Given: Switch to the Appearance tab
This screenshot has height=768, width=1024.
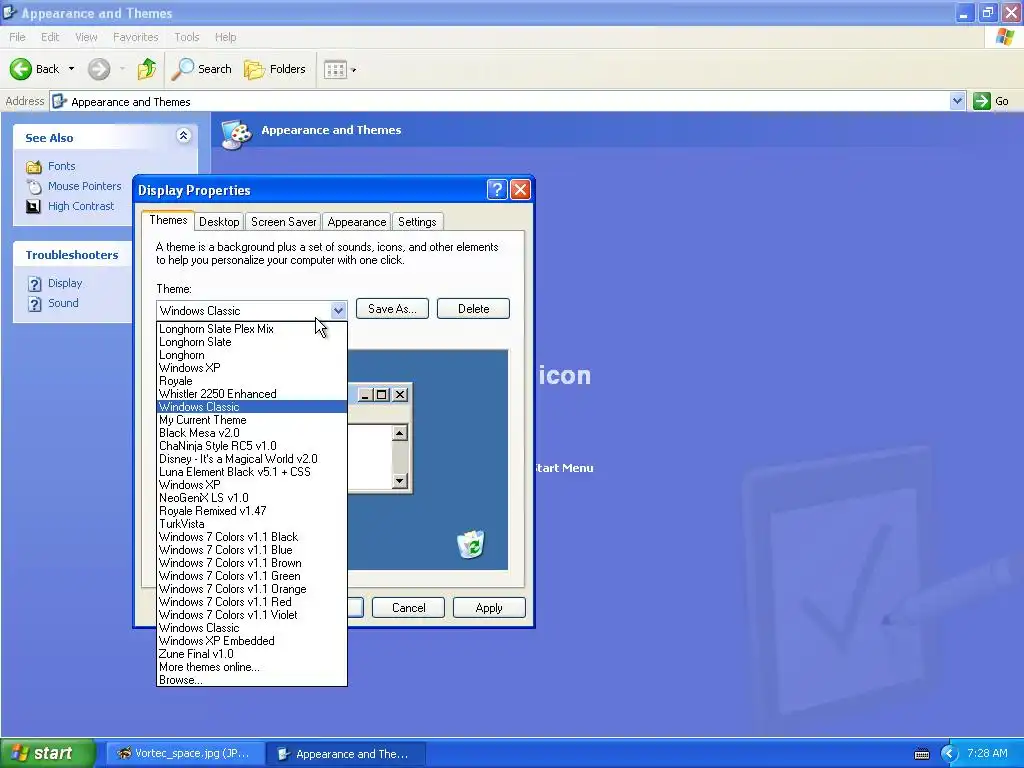Looking at the screenshot, I should [357, 222].
